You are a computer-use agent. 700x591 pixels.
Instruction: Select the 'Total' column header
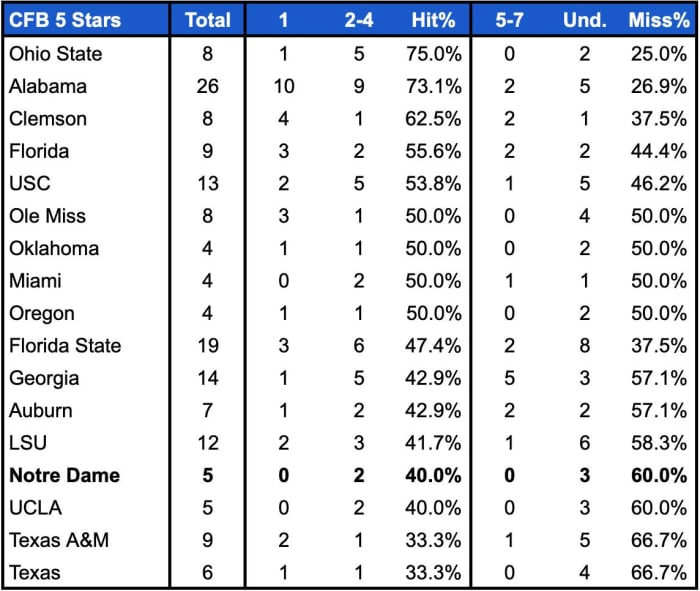(208, 19)
